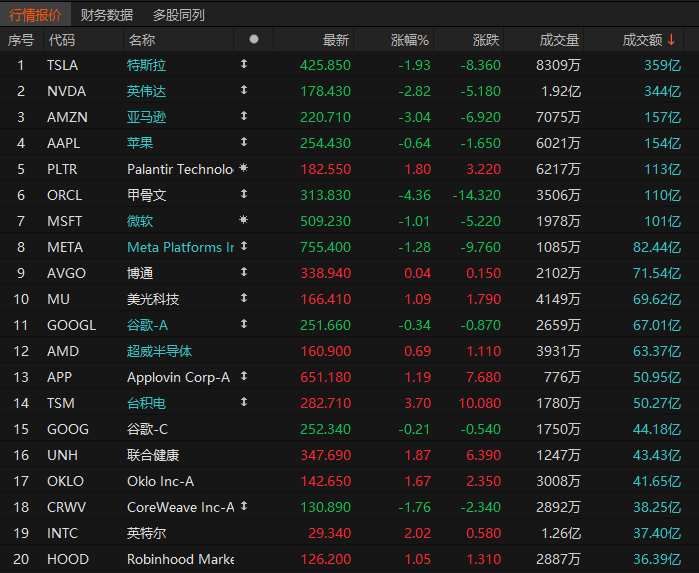This screenshot has height=573, width=699.
Task: Click the star marker in PLTR row
Action: (243, 168)
